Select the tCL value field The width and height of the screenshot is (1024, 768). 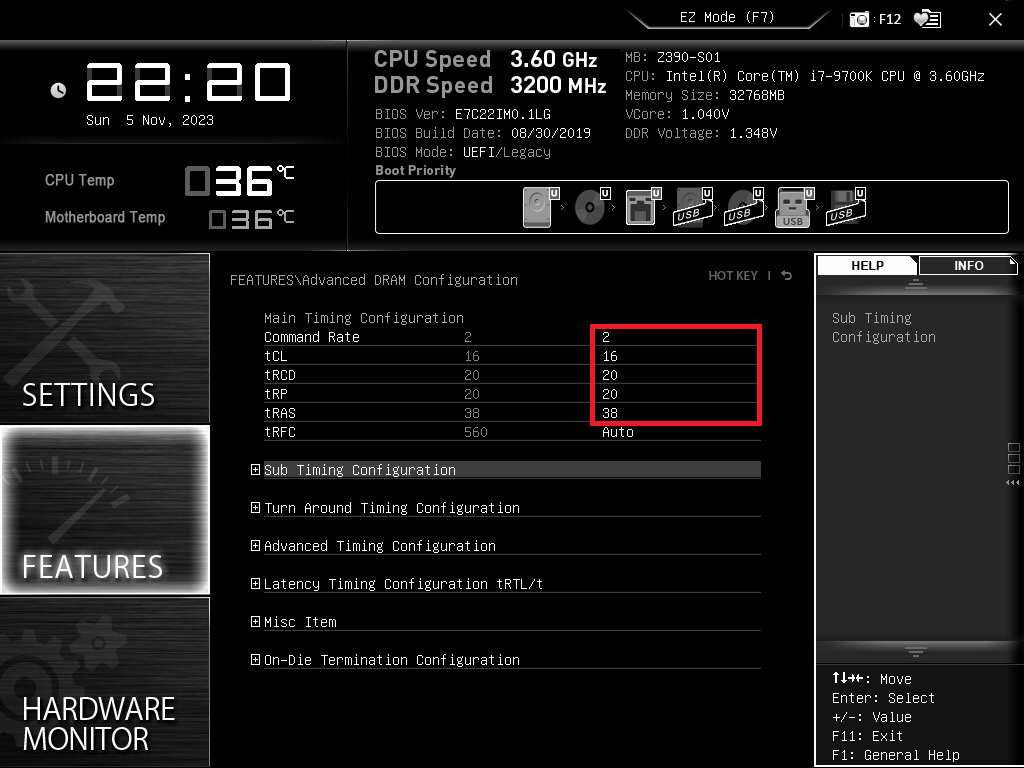pyautogui.click(x=676, y=356)
